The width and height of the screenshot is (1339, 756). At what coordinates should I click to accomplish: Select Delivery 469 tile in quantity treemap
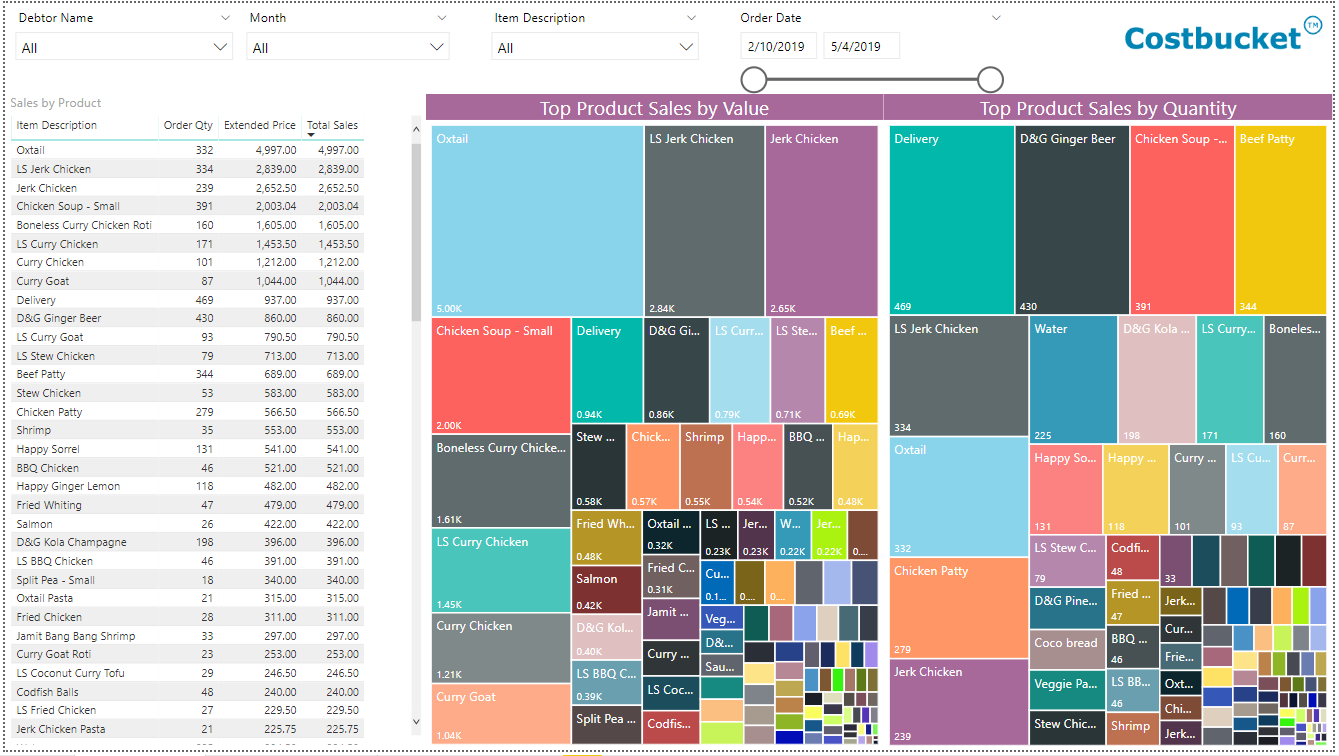[951, 220]
